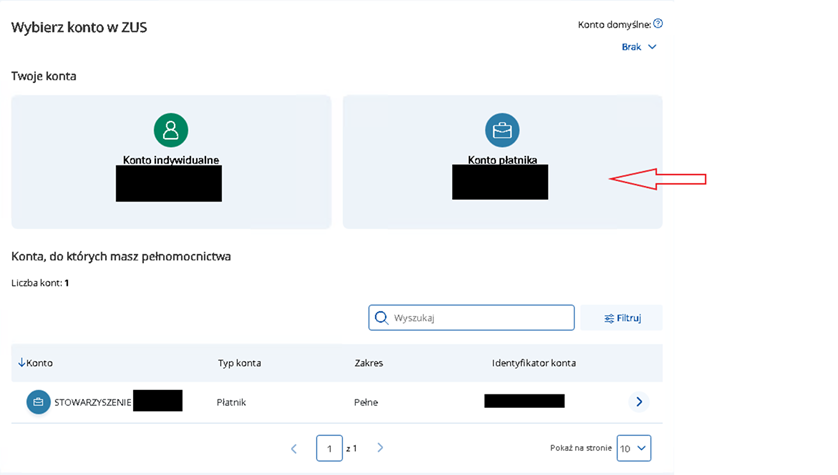Open the account with the row's right arrow
Viewport: 838px width, 475px height.
click(x=639, y=402)
